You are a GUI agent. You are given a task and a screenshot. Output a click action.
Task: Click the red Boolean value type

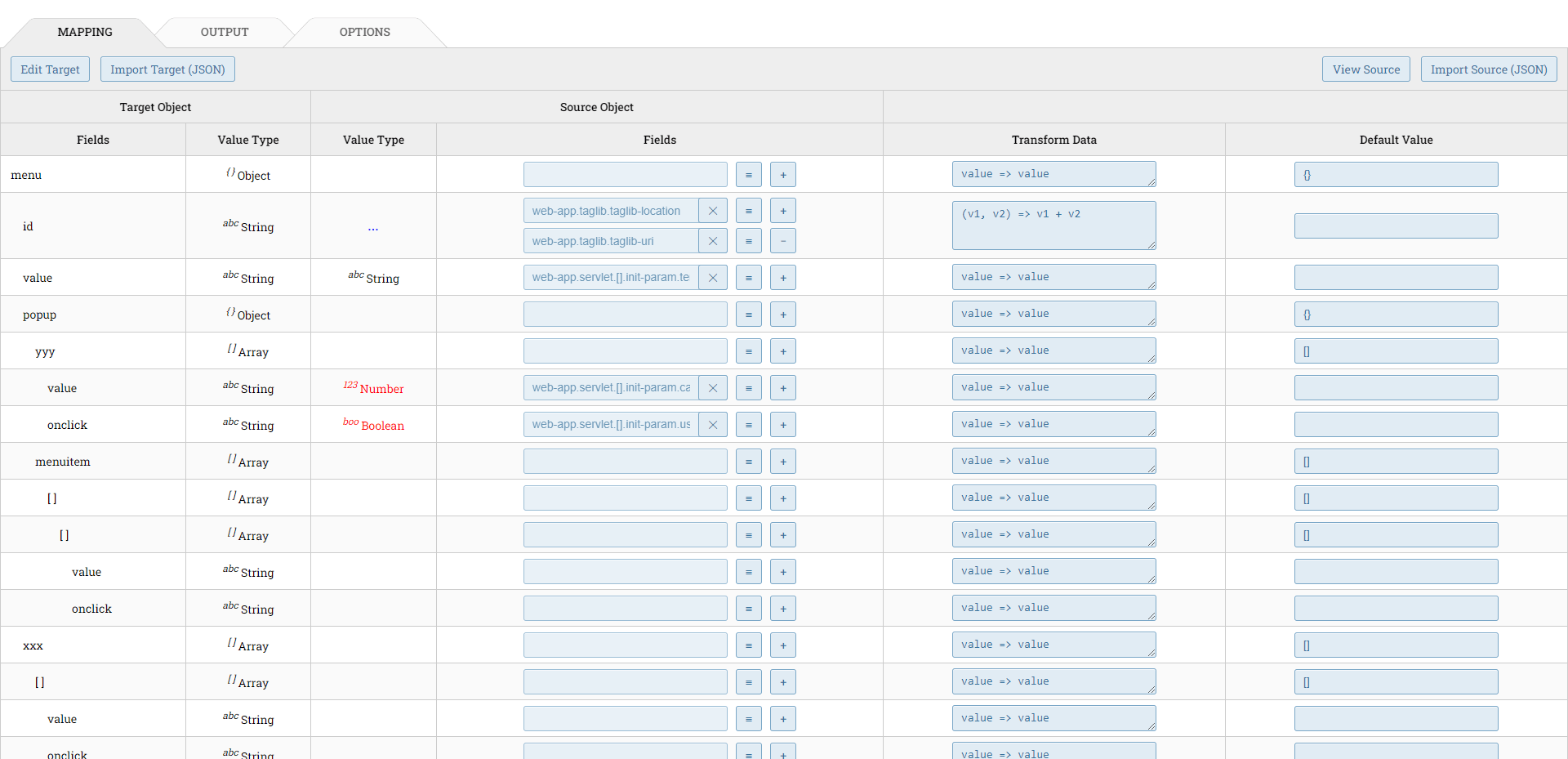373,425
